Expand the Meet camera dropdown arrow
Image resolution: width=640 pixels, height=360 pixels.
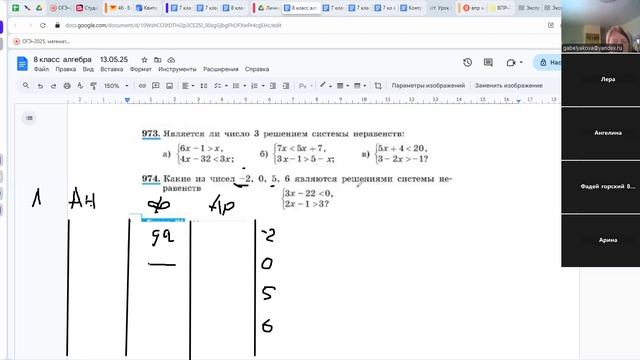[x=521, y=62]
